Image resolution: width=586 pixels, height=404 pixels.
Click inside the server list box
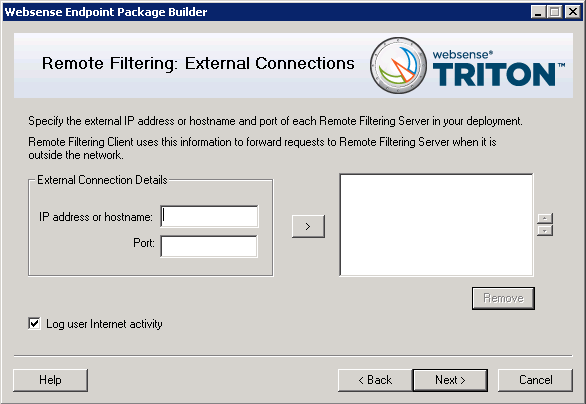(436, 225)
